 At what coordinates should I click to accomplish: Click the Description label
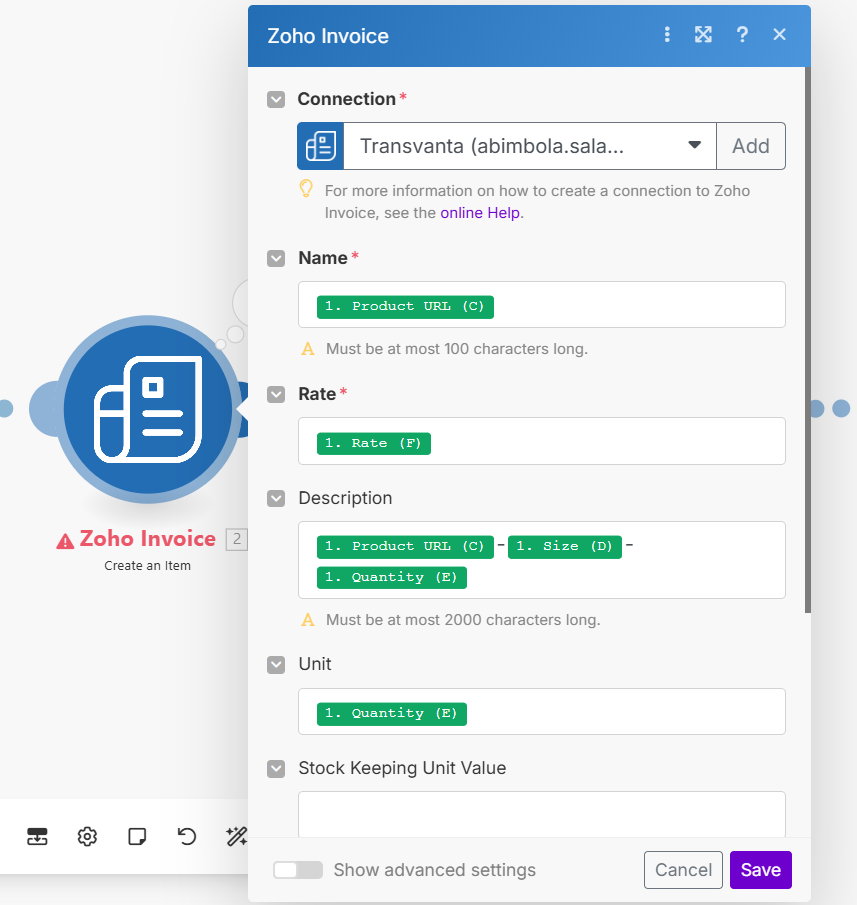345,498
